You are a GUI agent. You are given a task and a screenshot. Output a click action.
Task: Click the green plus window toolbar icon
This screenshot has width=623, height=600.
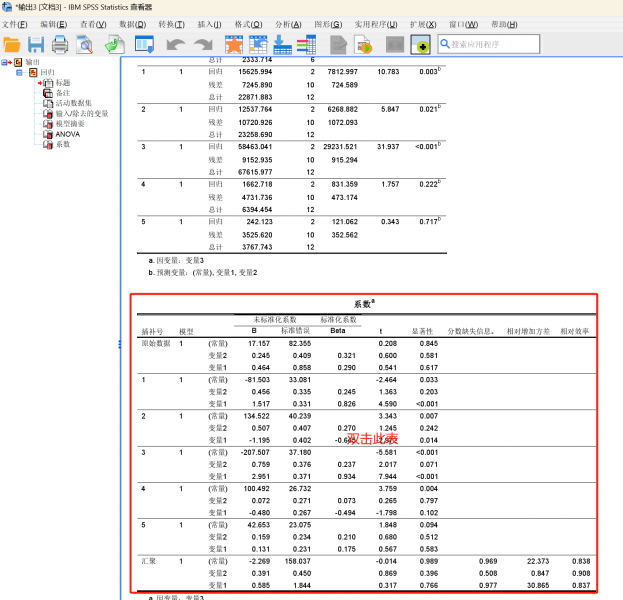[420, 45]
